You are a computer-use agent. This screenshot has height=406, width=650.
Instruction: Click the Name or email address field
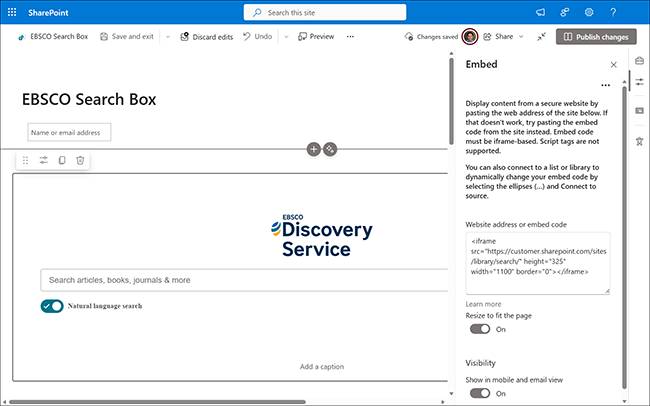click(x=69, y=132)
